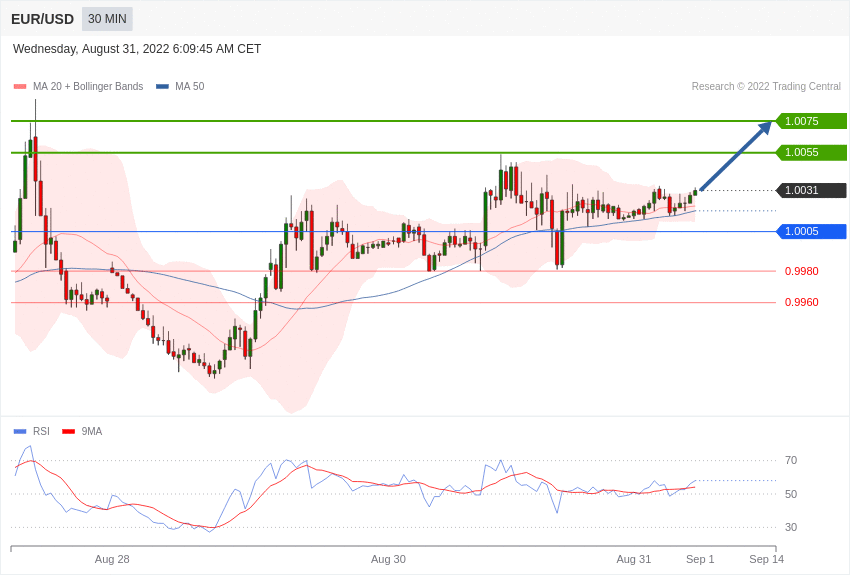Image resolution: width=850 pixels, height=576 pixels.
Task: Click the 9MA legend label
Action: (x=92, y=431)
